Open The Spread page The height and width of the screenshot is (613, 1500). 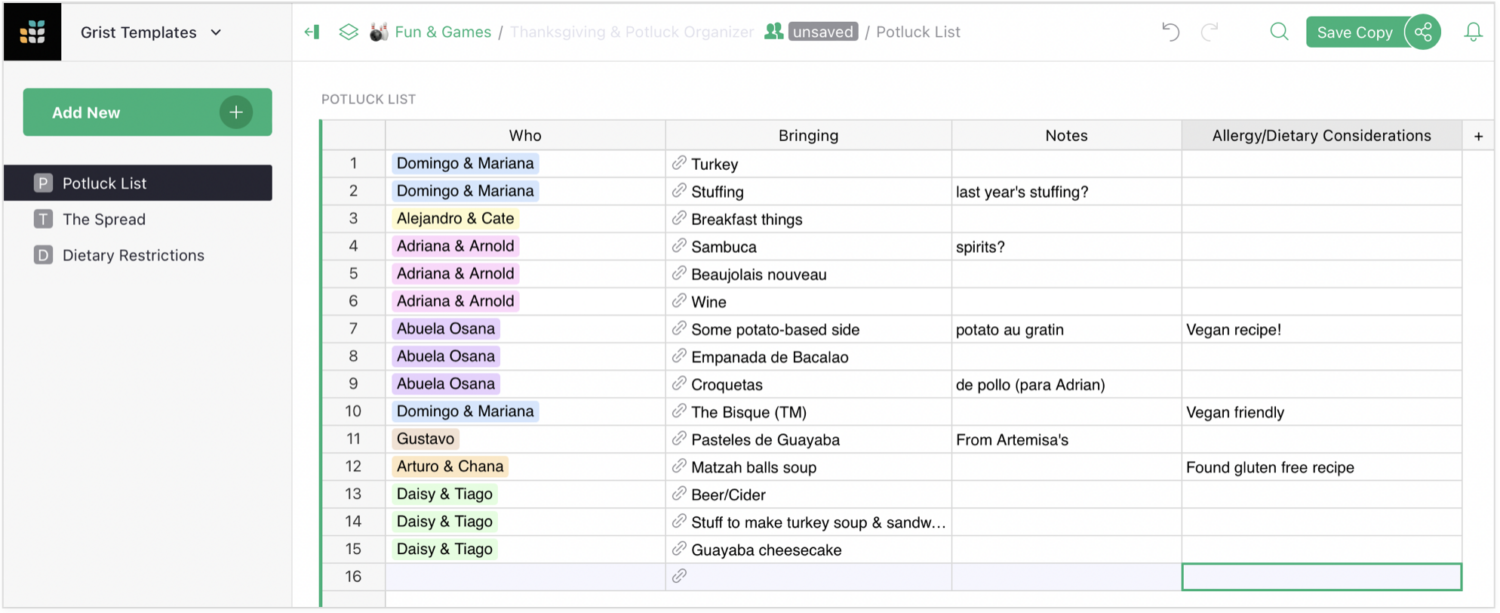coord(138,219)
